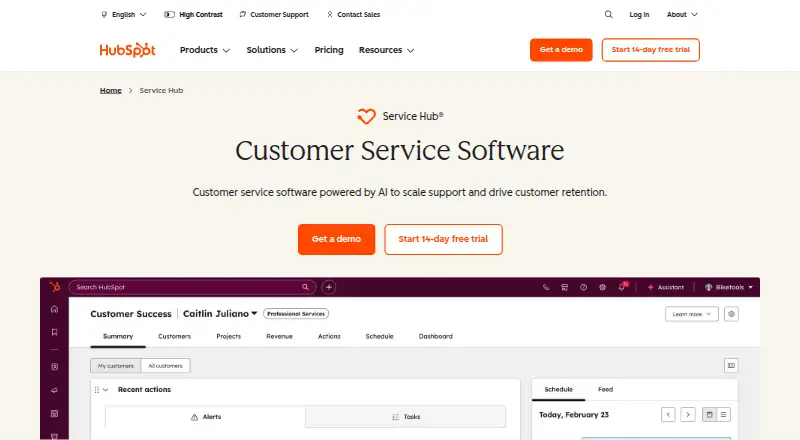Viewport: 800px width, 440px height.
Task: Click the HubSpot sprocket icon in the app preview
Action: (55, 287)
